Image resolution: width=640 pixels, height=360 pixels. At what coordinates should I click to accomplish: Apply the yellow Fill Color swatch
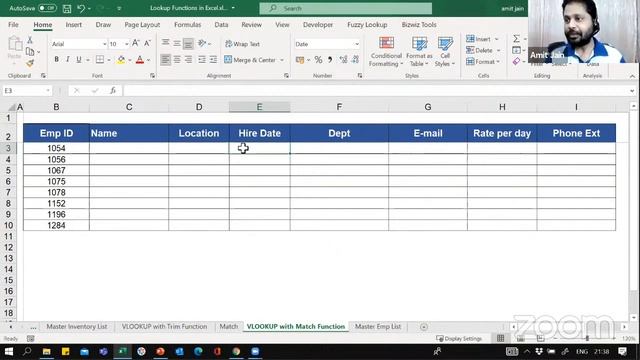click(121, 60)
